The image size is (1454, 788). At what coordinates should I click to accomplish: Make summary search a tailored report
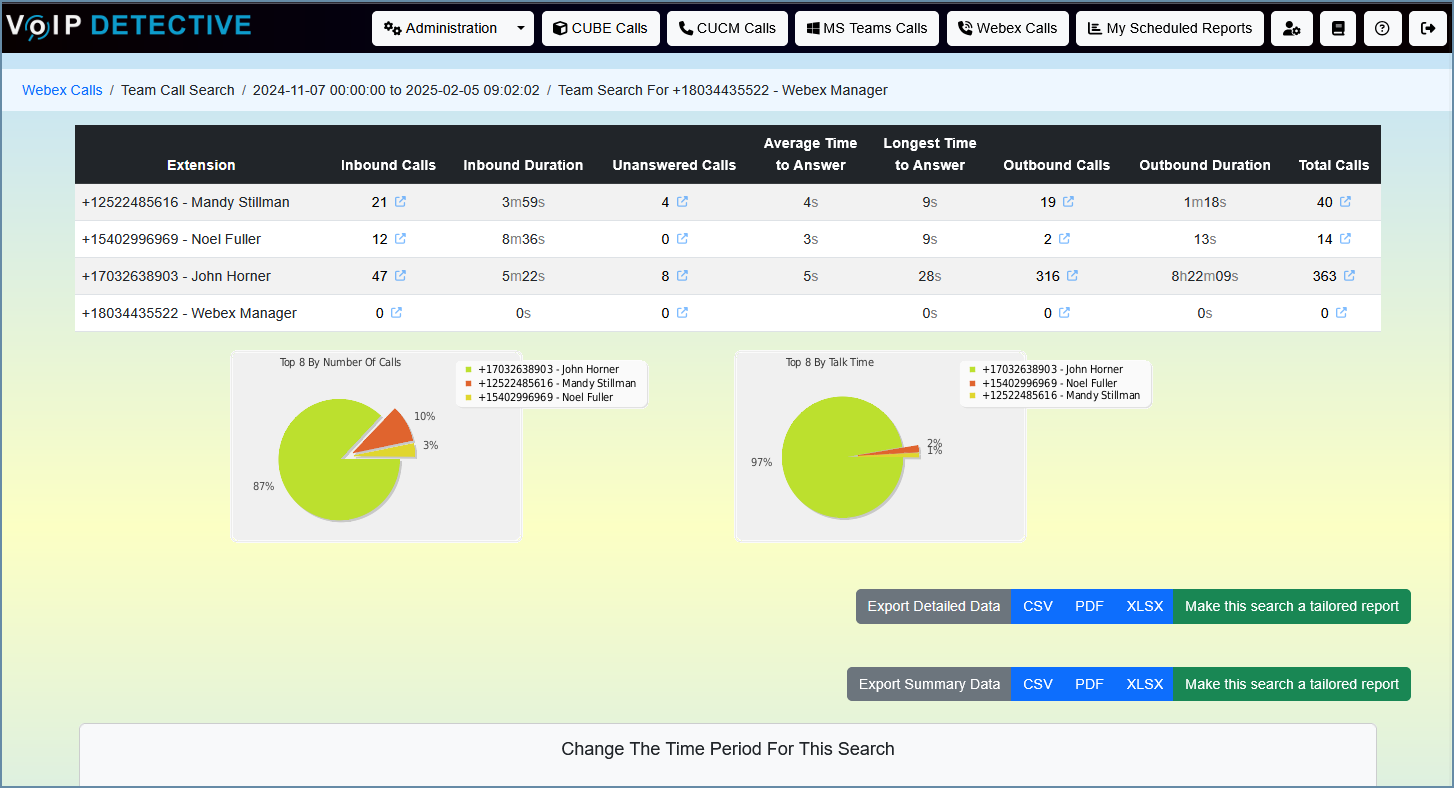click(1292, 684)
